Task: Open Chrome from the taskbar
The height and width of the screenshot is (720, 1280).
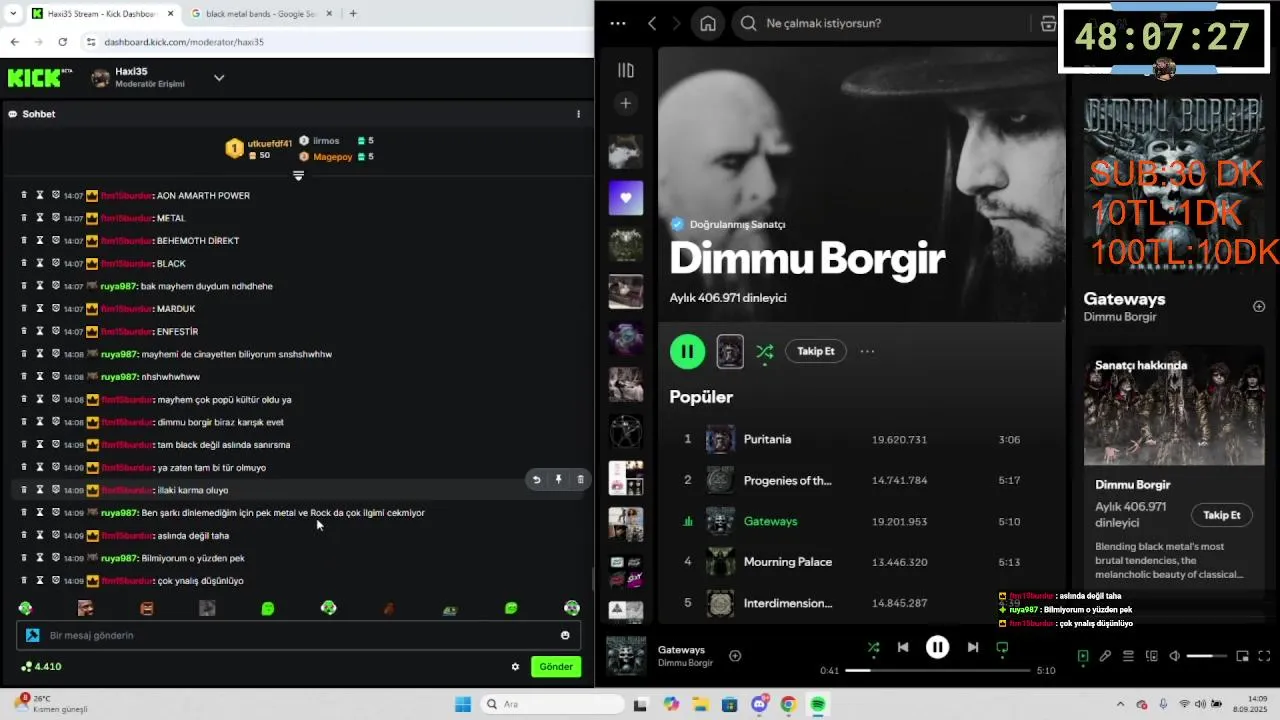Action: pyautogui.click(x=788, y=704)
